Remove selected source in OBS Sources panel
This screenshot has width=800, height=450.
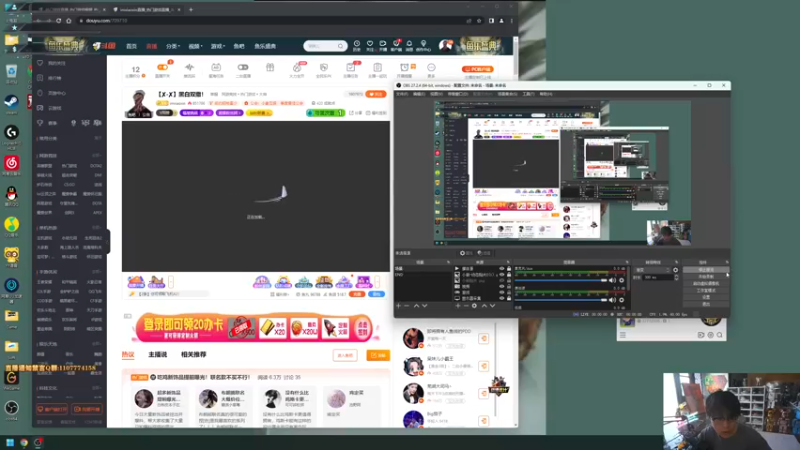coord(466,306)
